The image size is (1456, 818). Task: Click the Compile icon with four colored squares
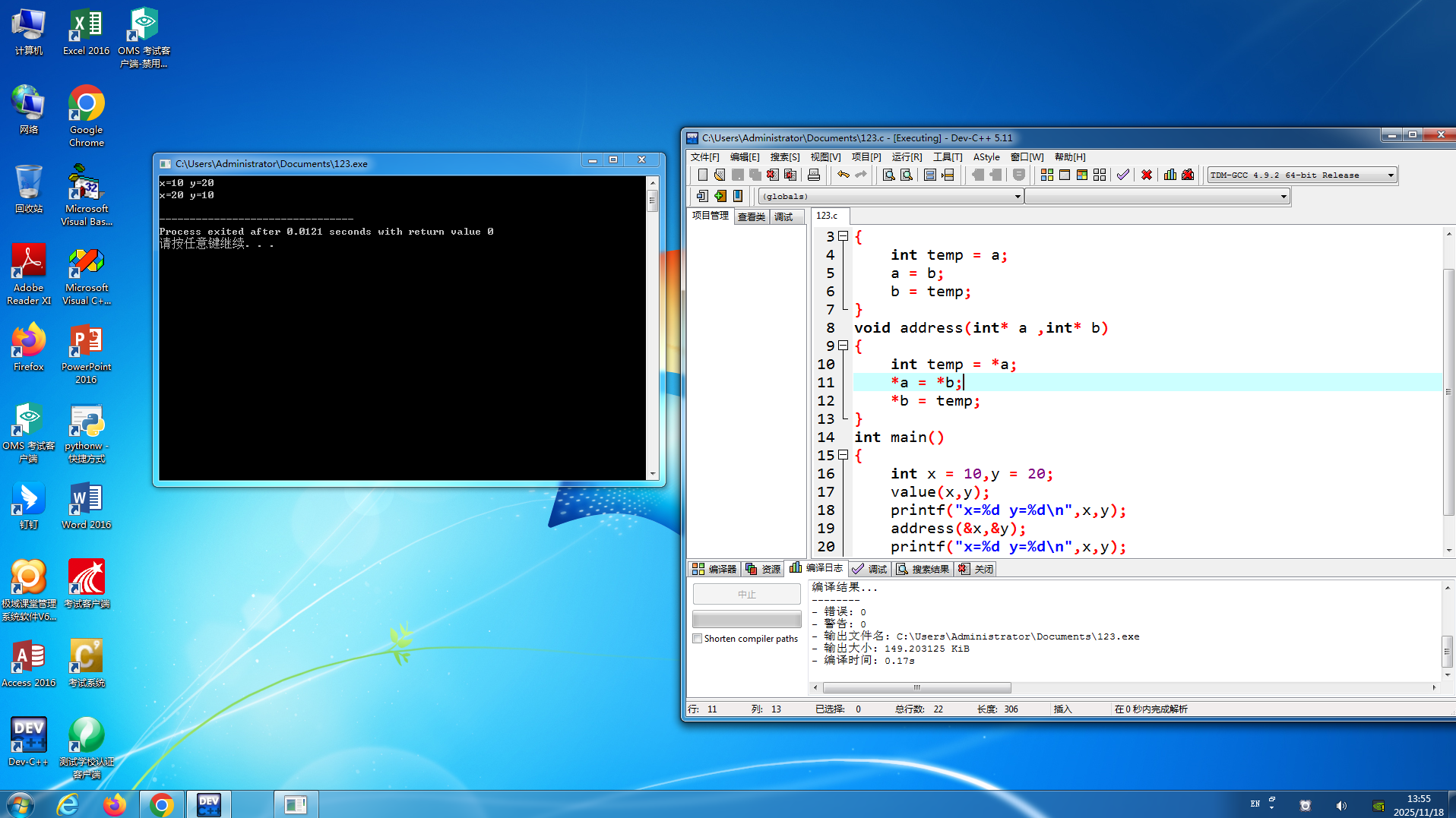[1047, 175]
